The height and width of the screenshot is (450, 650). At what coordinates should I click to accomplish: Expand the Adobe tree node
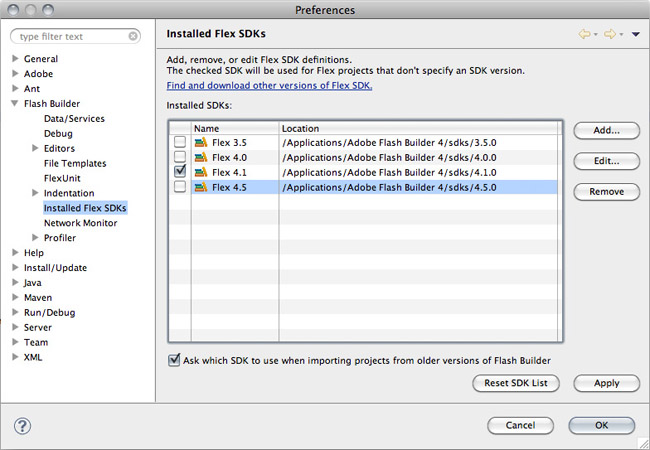pos(15,73)
